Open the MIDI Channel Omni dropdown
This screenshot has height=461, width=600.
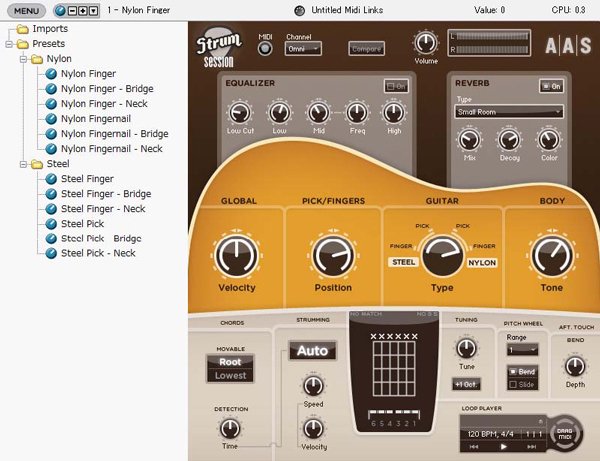[303, 49]
